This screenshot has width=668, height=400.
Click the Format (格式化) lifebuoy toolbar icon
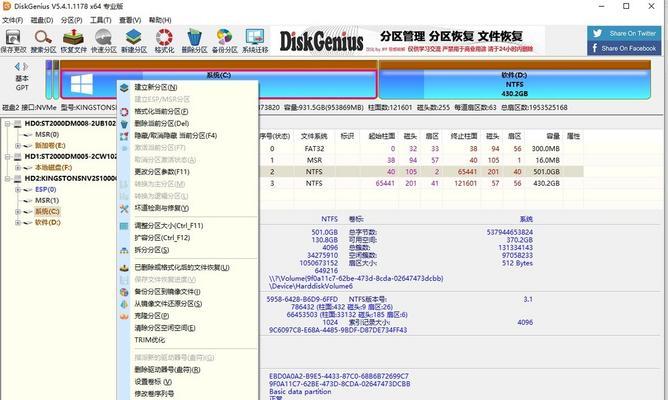click(x=164, y=37)
